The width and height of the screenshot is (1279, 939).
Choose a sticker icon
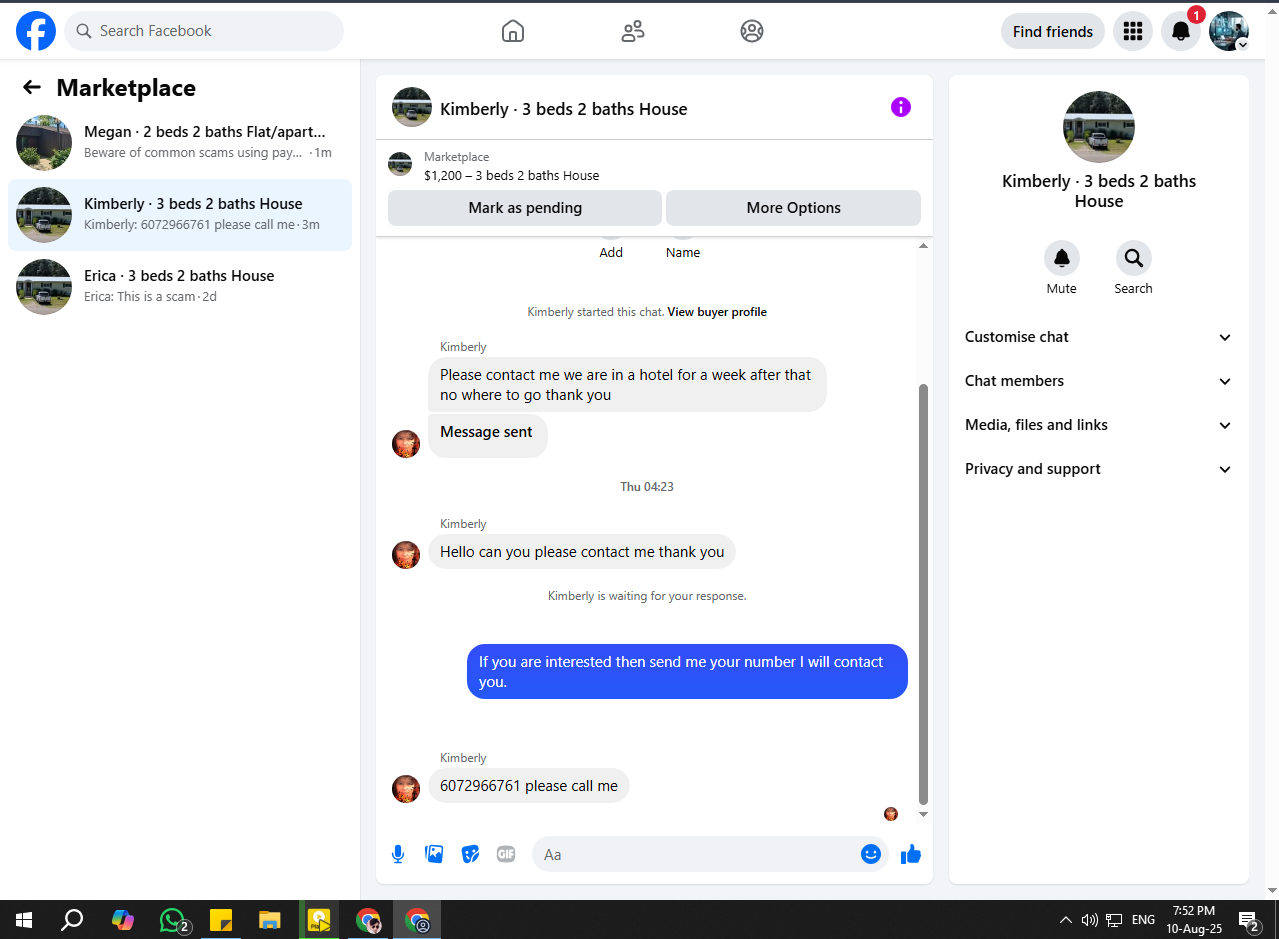coord(470,854)
